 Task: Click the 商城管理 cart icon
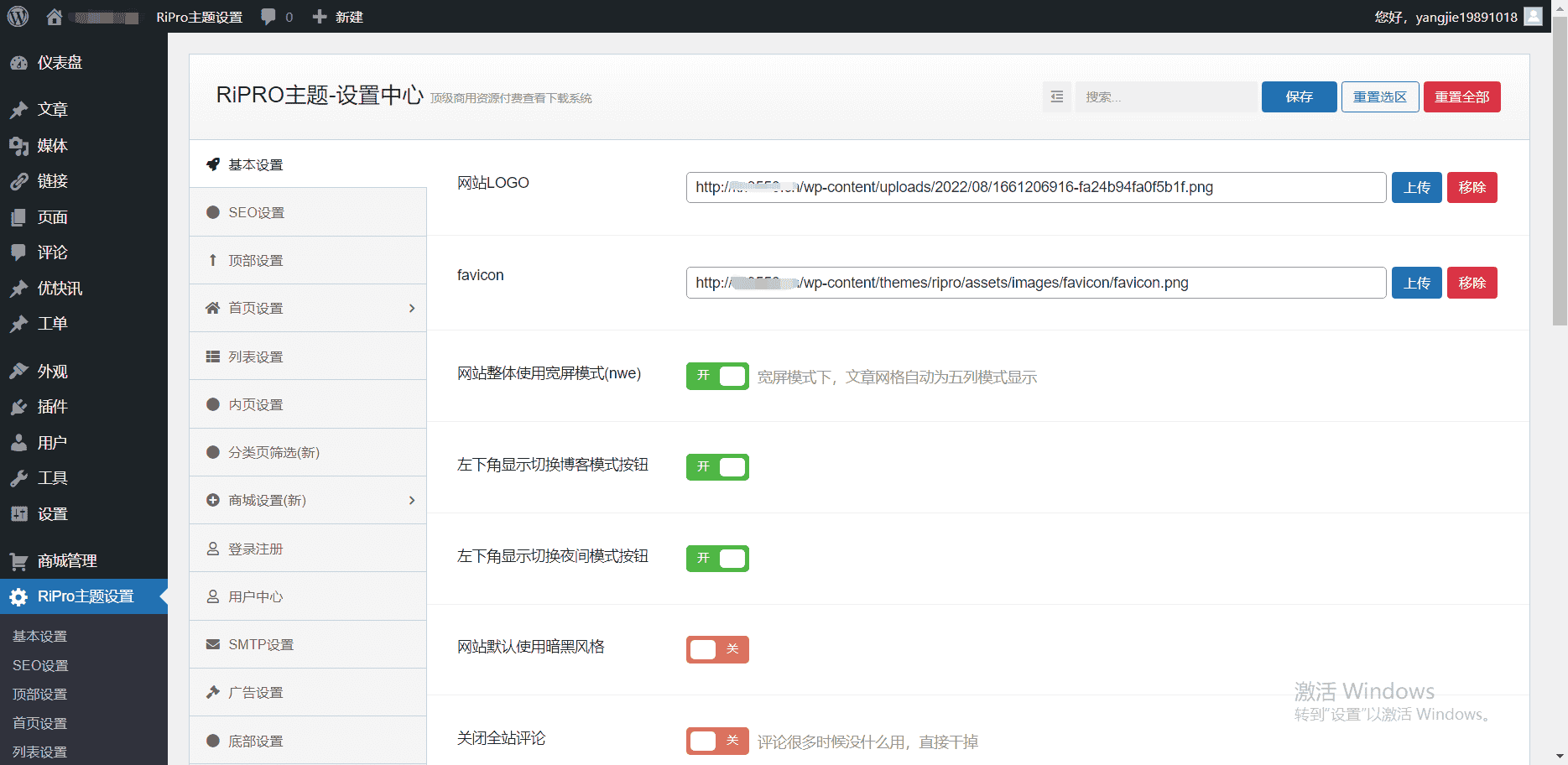(x=18, y=561)
